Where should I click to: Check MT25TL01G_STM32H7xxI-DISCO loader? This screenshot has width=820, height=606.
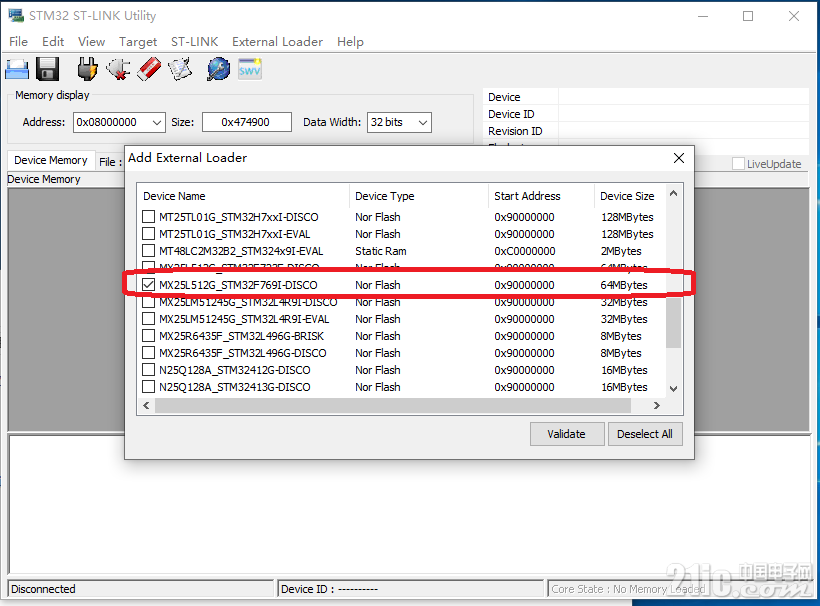[149, 216]
